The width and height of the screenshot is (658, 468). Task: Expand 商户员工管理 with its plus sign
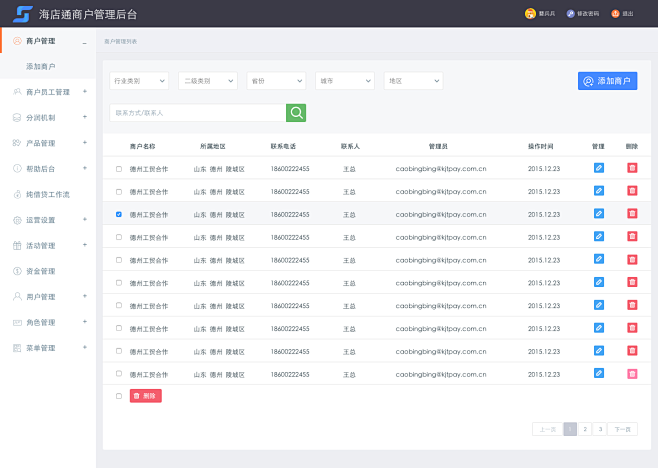point(85,92)
